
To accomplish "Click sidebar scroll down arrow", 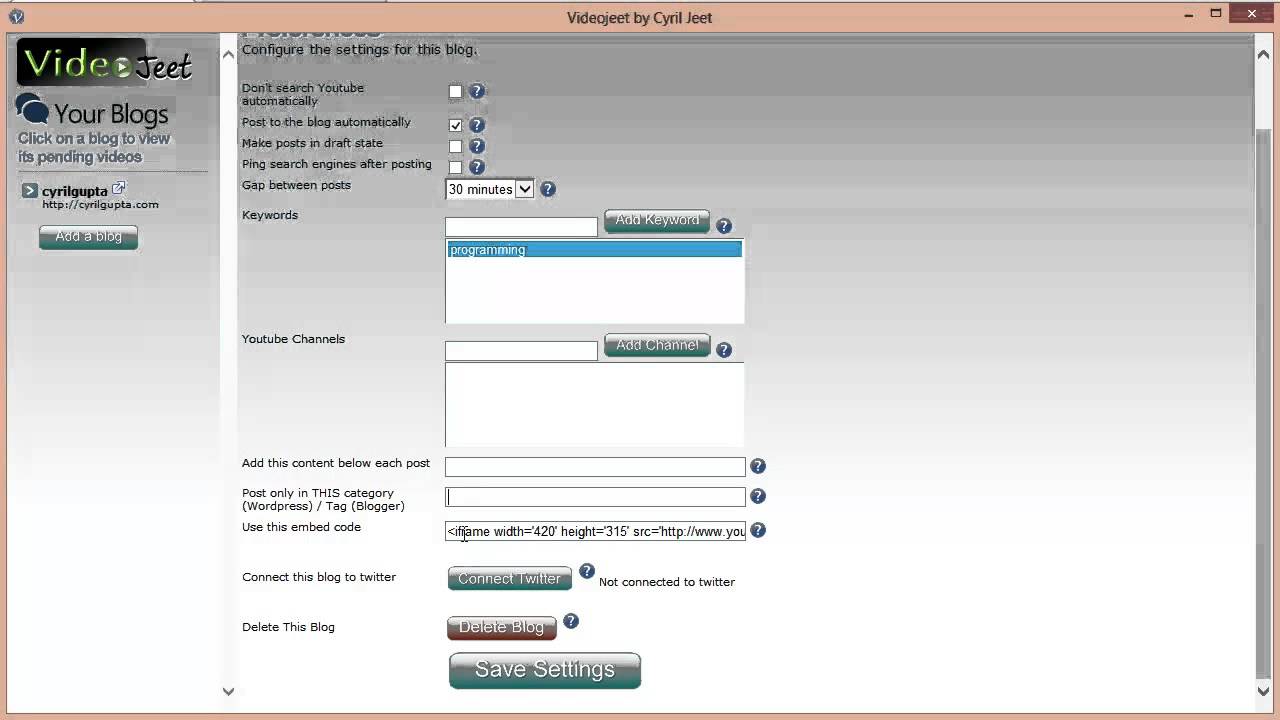I will point(228,691).
